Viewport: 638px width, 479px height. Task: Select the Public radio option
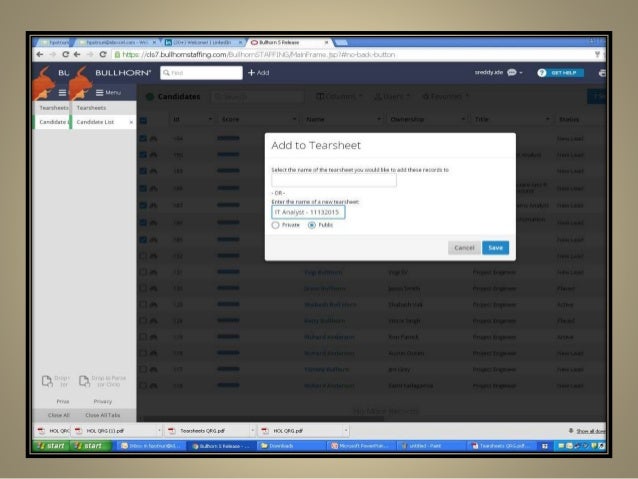tap(312, 225)
